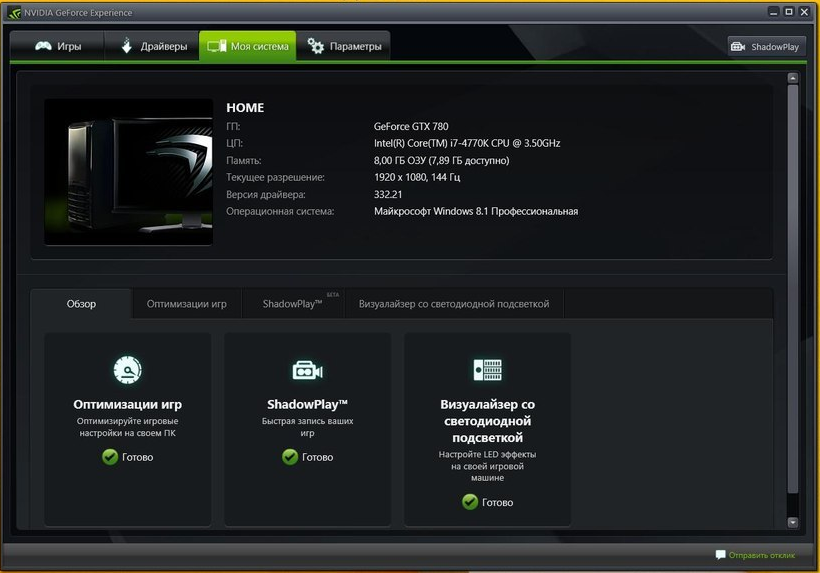This screenshot has height=573, width=820.
Task: Click the 8,00 ГБ ОЗУ memory value
Action: [441, 161]
